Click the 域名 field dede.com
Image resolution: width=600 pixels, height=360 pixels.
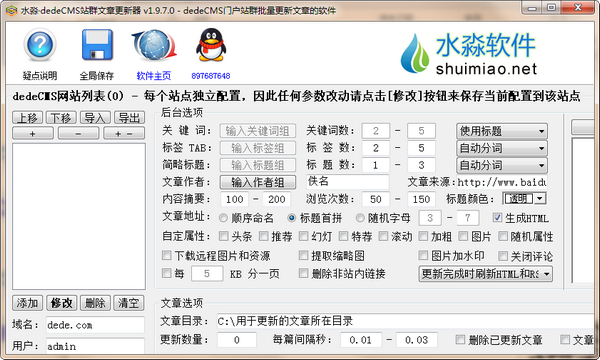tap(95, 325)
